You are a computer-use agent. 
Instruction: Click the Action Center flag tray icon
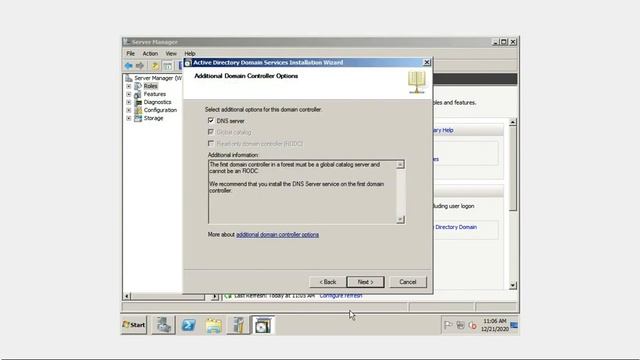tap(448, 325)
